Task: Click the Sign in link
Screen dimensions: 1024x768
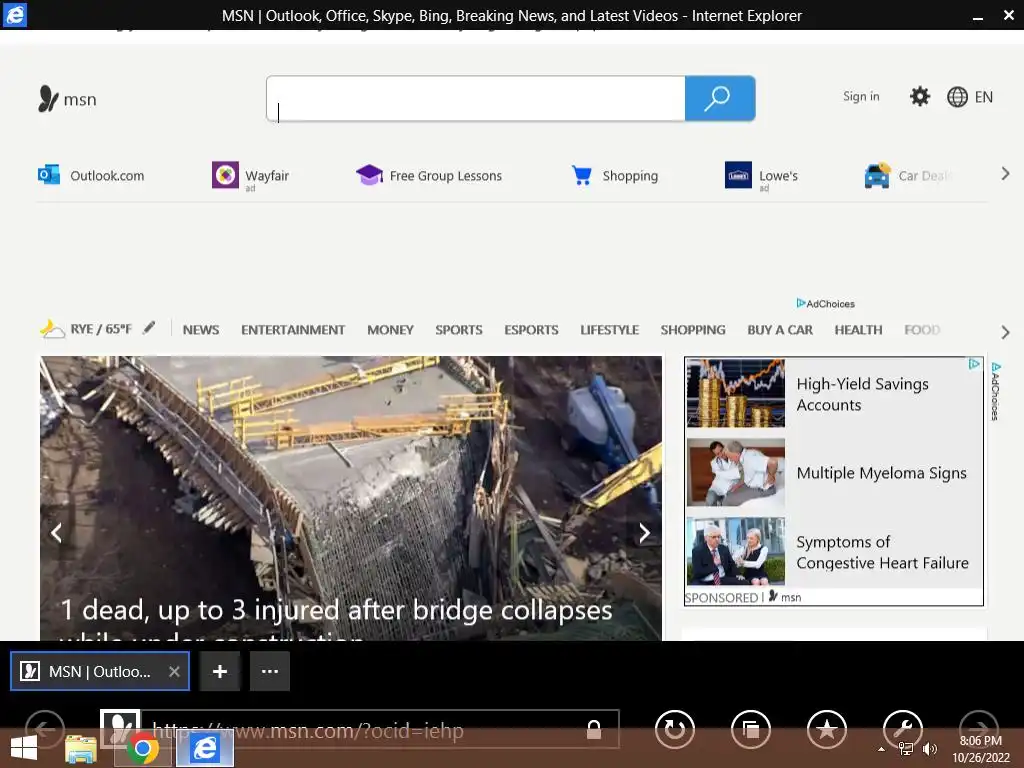Action: tap(861, 97)
